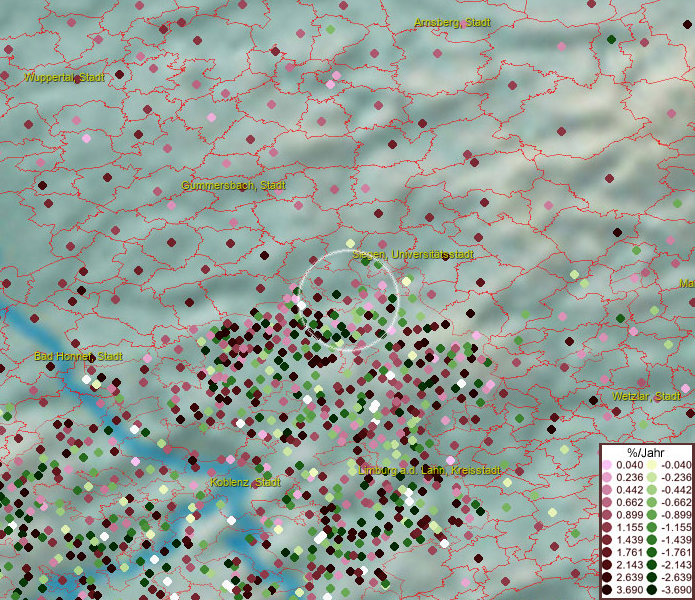The image size is (695, 600).
Task: Select the Siegen, Universitätsstadt label
Action: tap(413, 254)
